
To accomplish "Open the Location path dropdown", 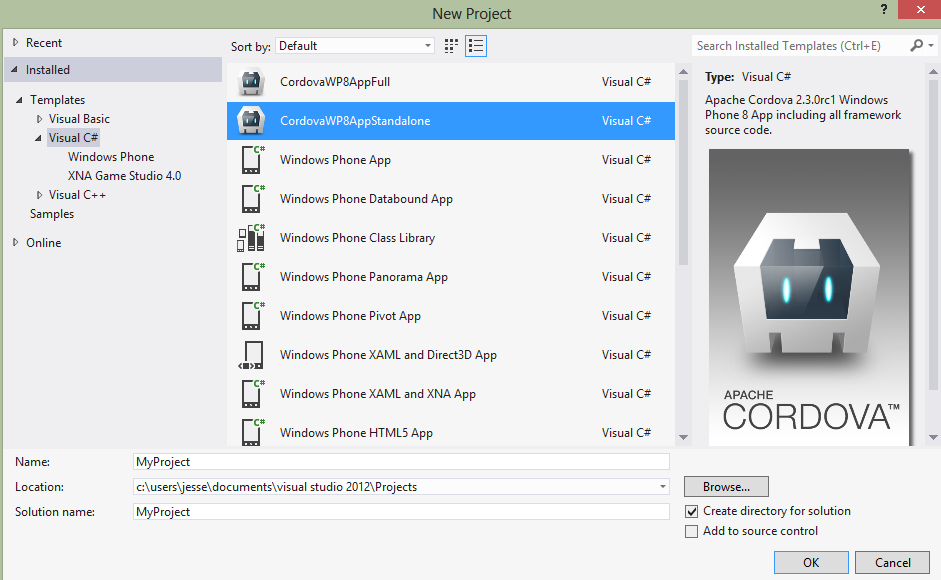I will point(663,487).
